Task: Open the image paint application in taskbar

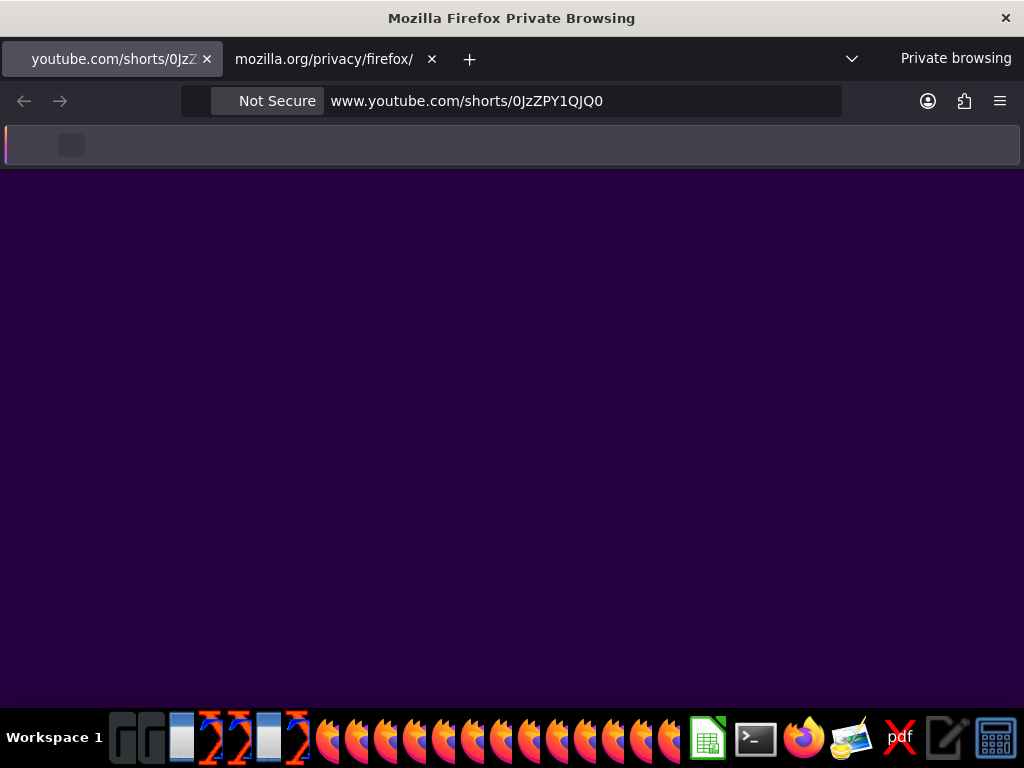Action: [x=852, y=739]
